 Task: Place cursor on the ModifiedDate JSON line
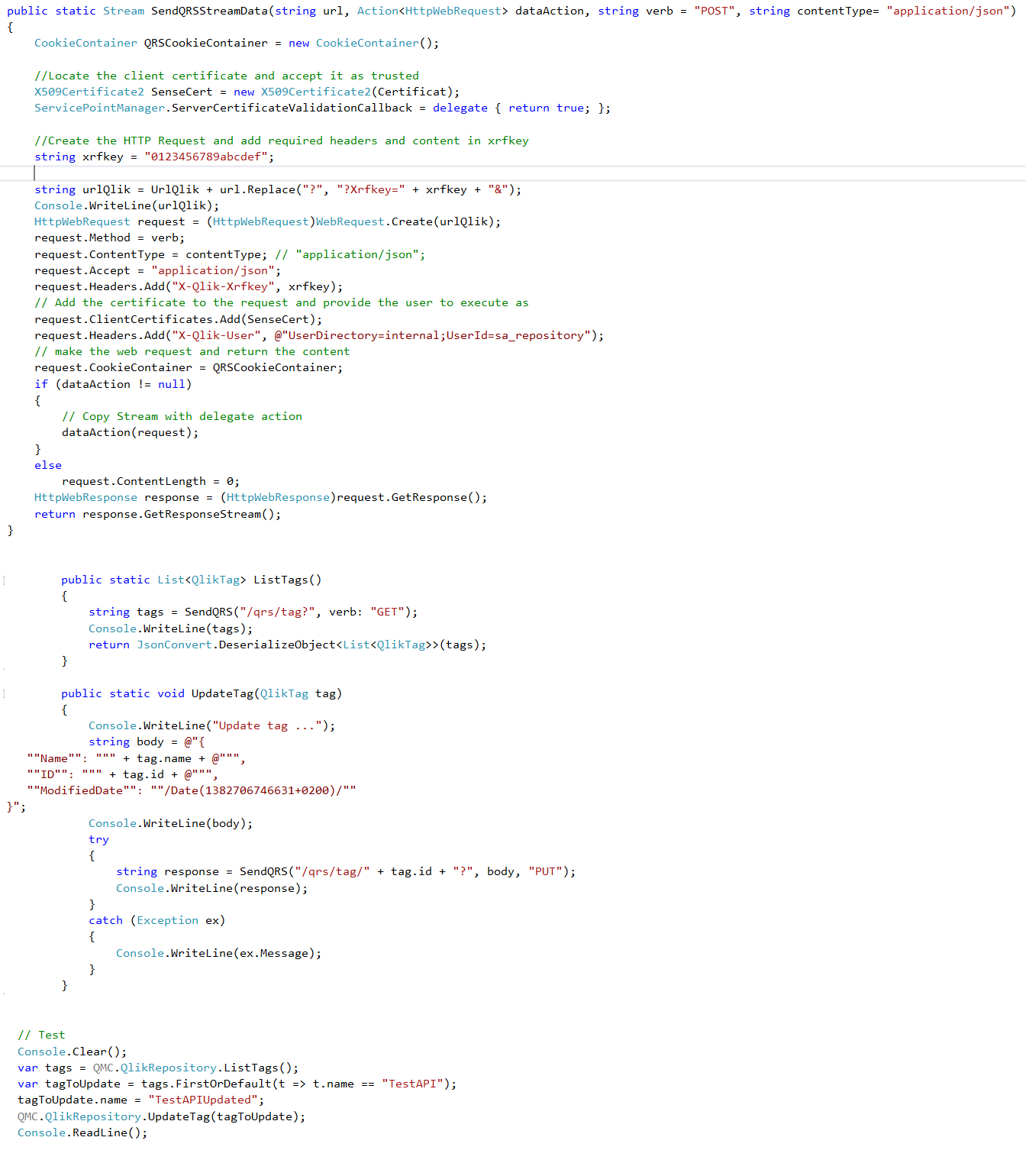(191, 790)
